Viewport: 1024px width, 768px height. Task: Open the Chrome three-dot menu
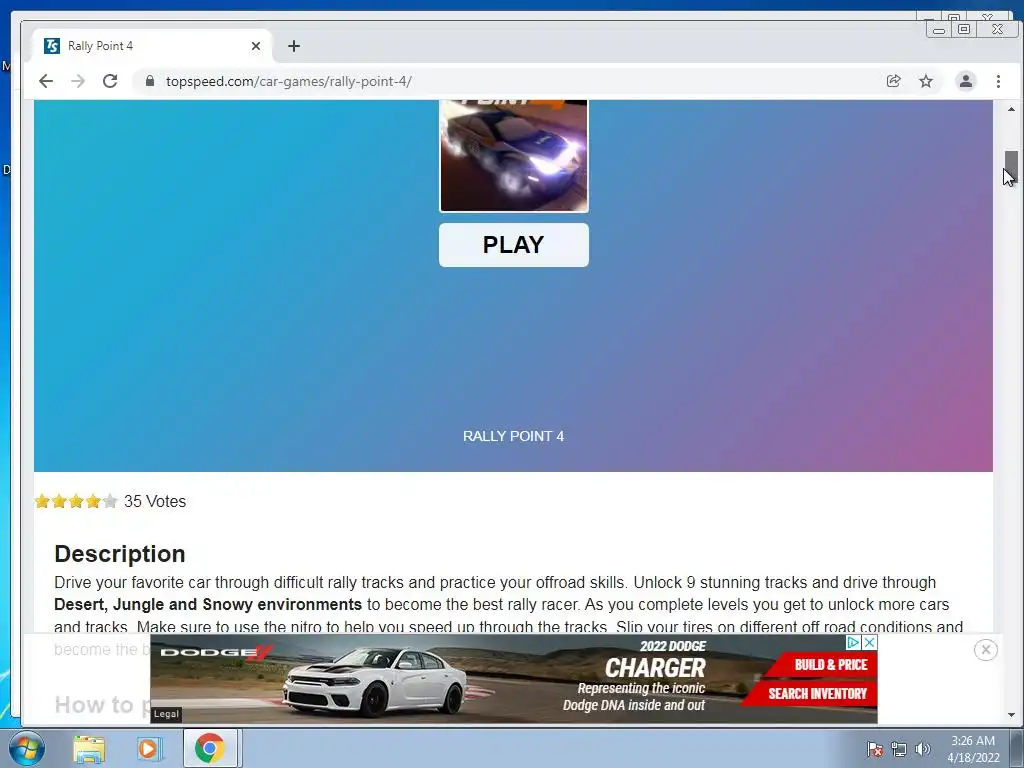click(998, 81)
